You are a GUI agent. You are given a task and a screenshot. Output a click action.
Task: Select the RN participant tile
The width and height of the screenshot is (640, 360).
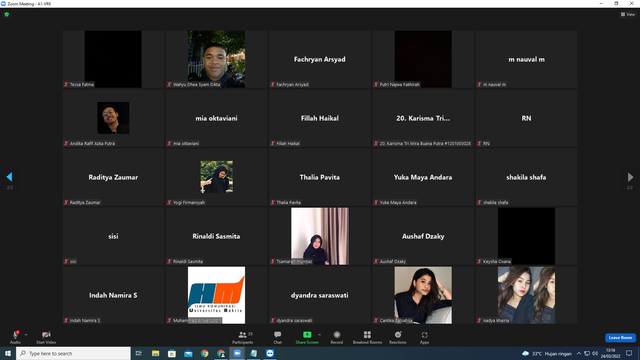pos(526,118)
